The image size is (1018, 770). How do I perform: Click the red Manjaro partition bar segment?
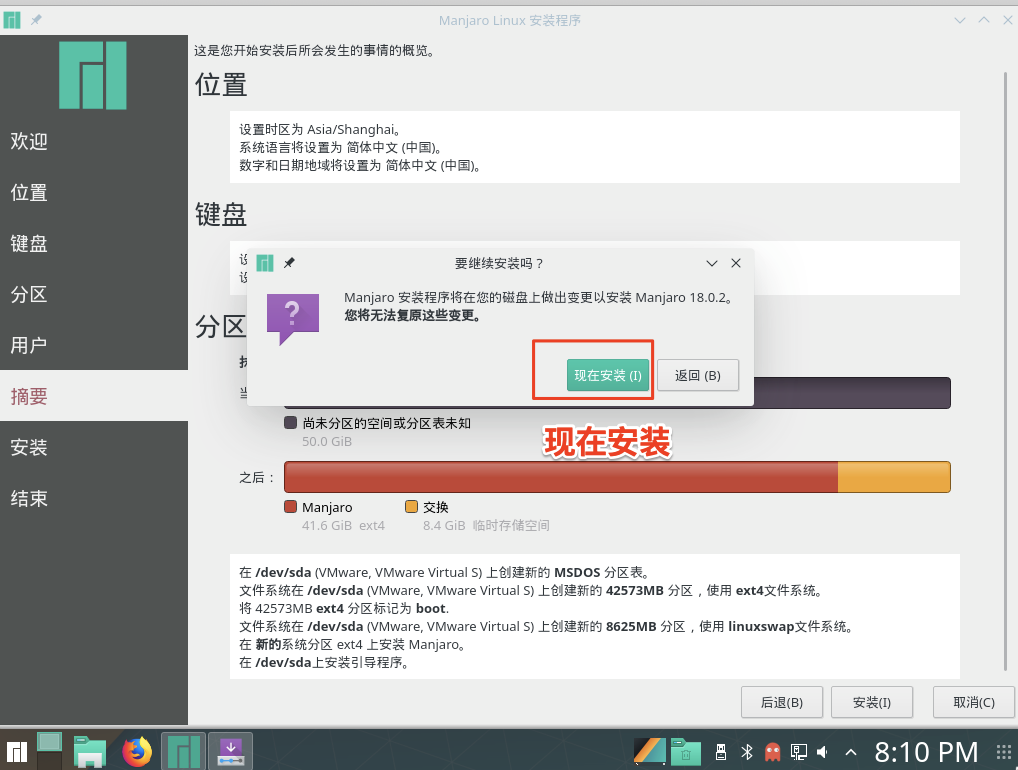click(x=561, y=477)
